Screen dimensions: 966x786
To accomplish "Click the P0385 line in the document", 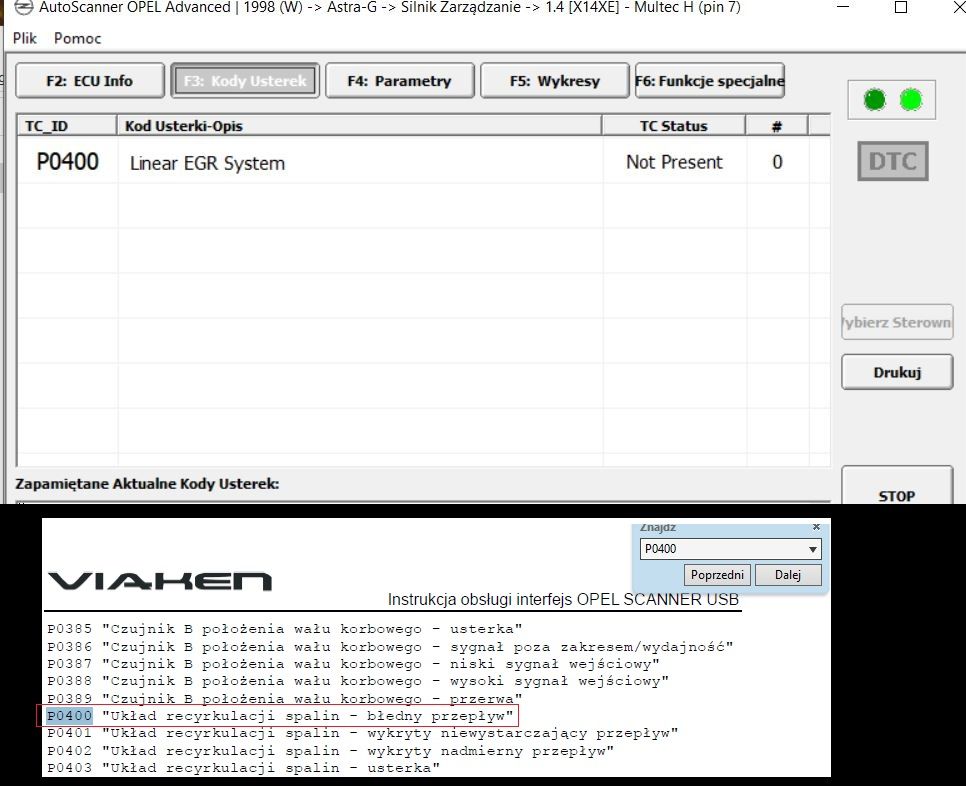I will (x=285, y=629).
